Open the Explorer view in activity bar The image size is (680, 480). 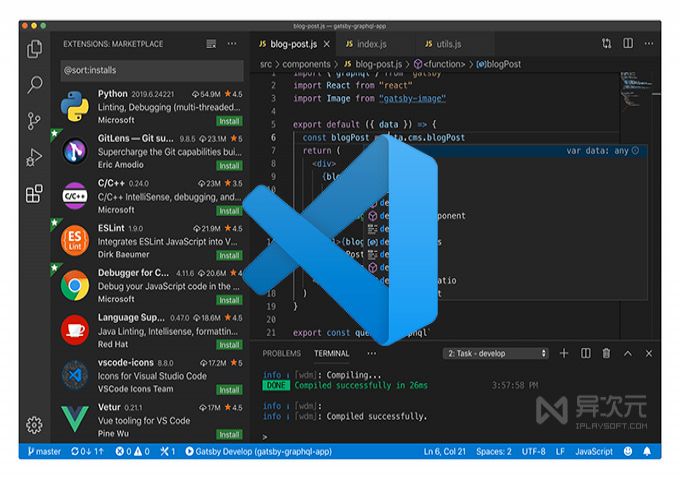34,49
